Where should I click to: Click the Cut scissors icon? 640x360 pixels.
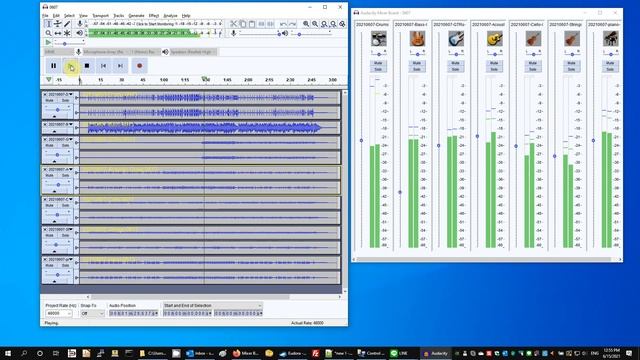point(233,24)
